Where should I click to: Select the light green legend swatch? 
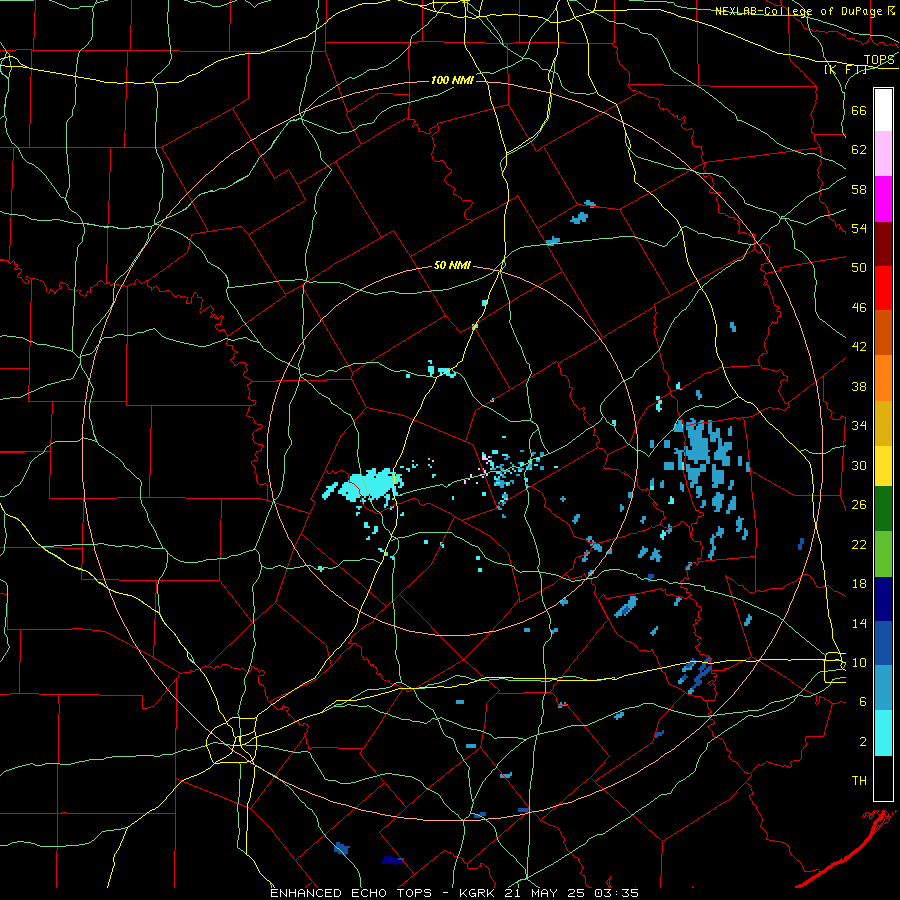coord(883,554)
